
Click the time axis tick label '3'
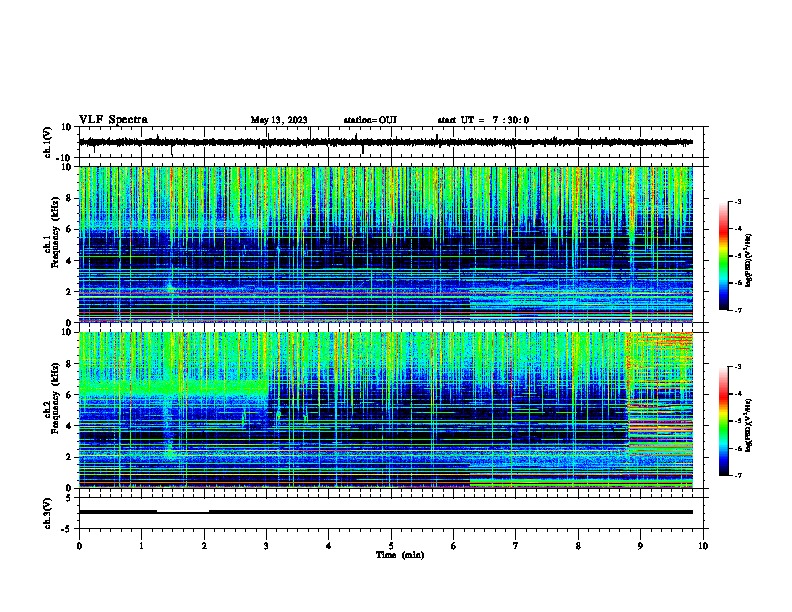[266, 546]
